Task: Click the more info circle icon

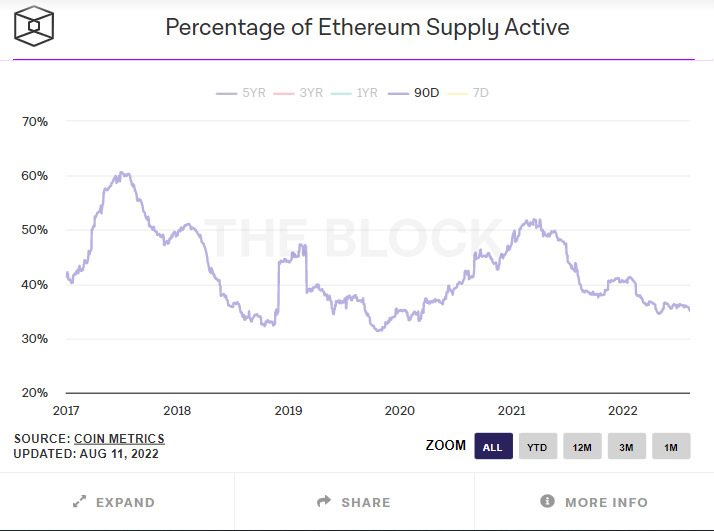Action: (x=547, y=502)
